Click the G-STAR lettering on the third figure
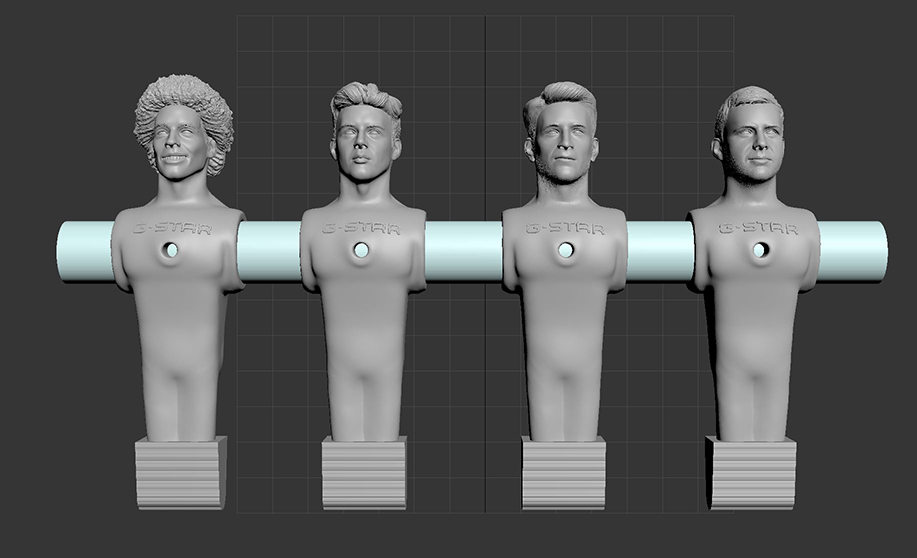The width and height of the screenshot is (917, 558). tap(565, 228)
